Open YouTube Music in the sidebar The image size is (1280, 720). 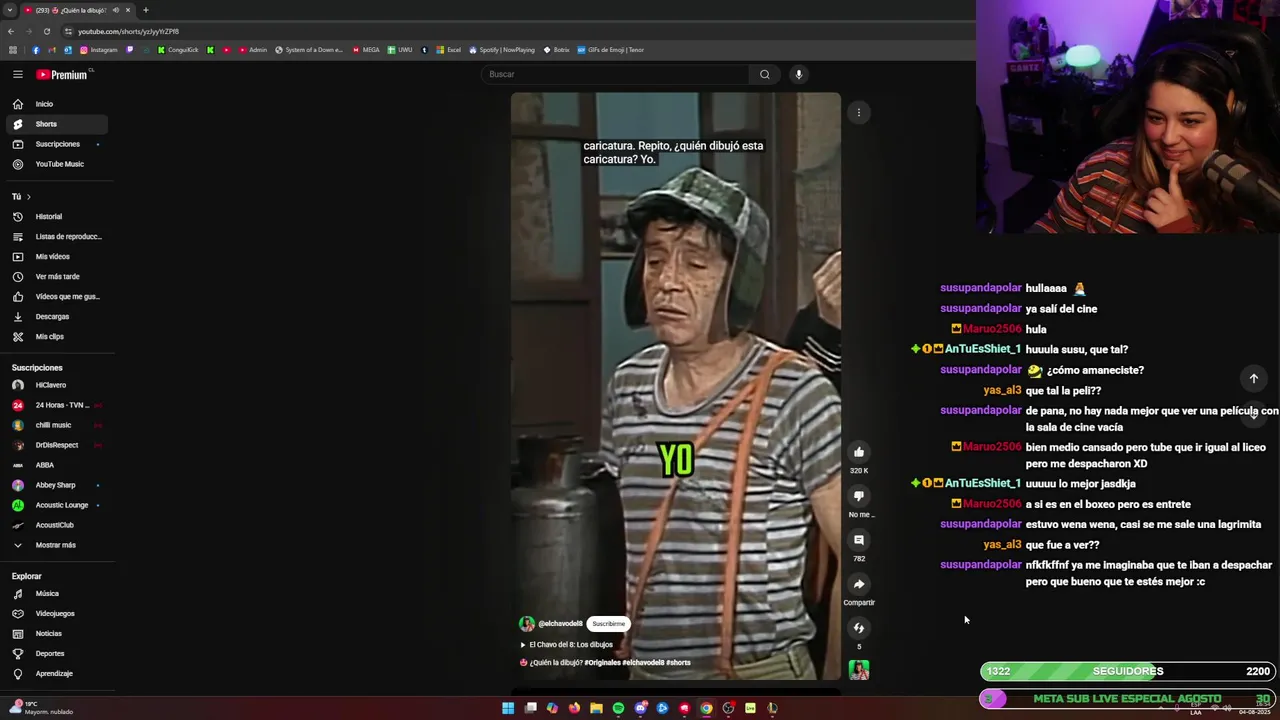pos(56,164)
